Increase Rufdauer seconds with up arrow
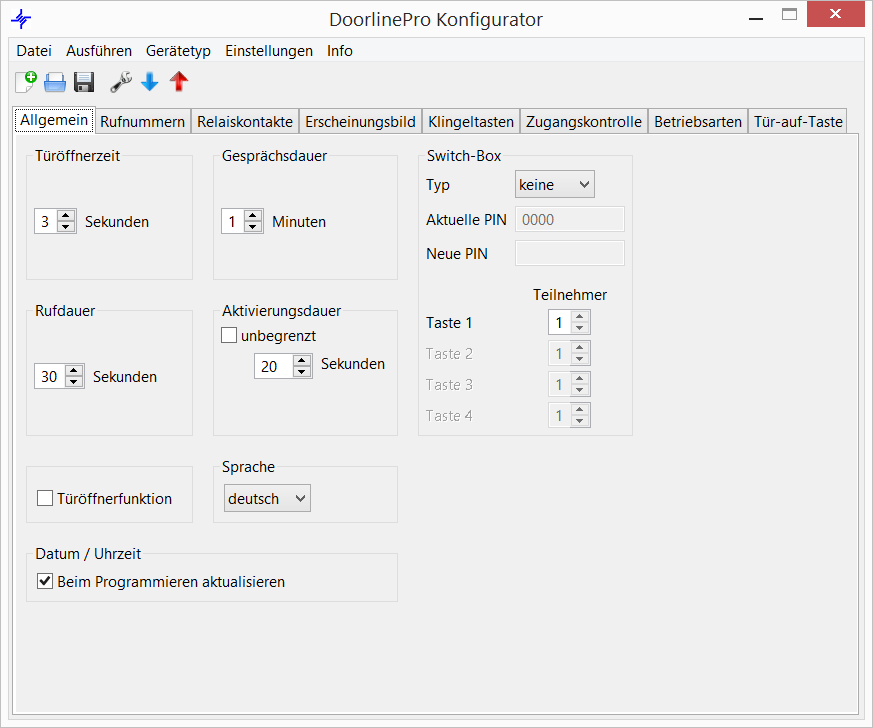The image size is (873, 728). (74, 370)
